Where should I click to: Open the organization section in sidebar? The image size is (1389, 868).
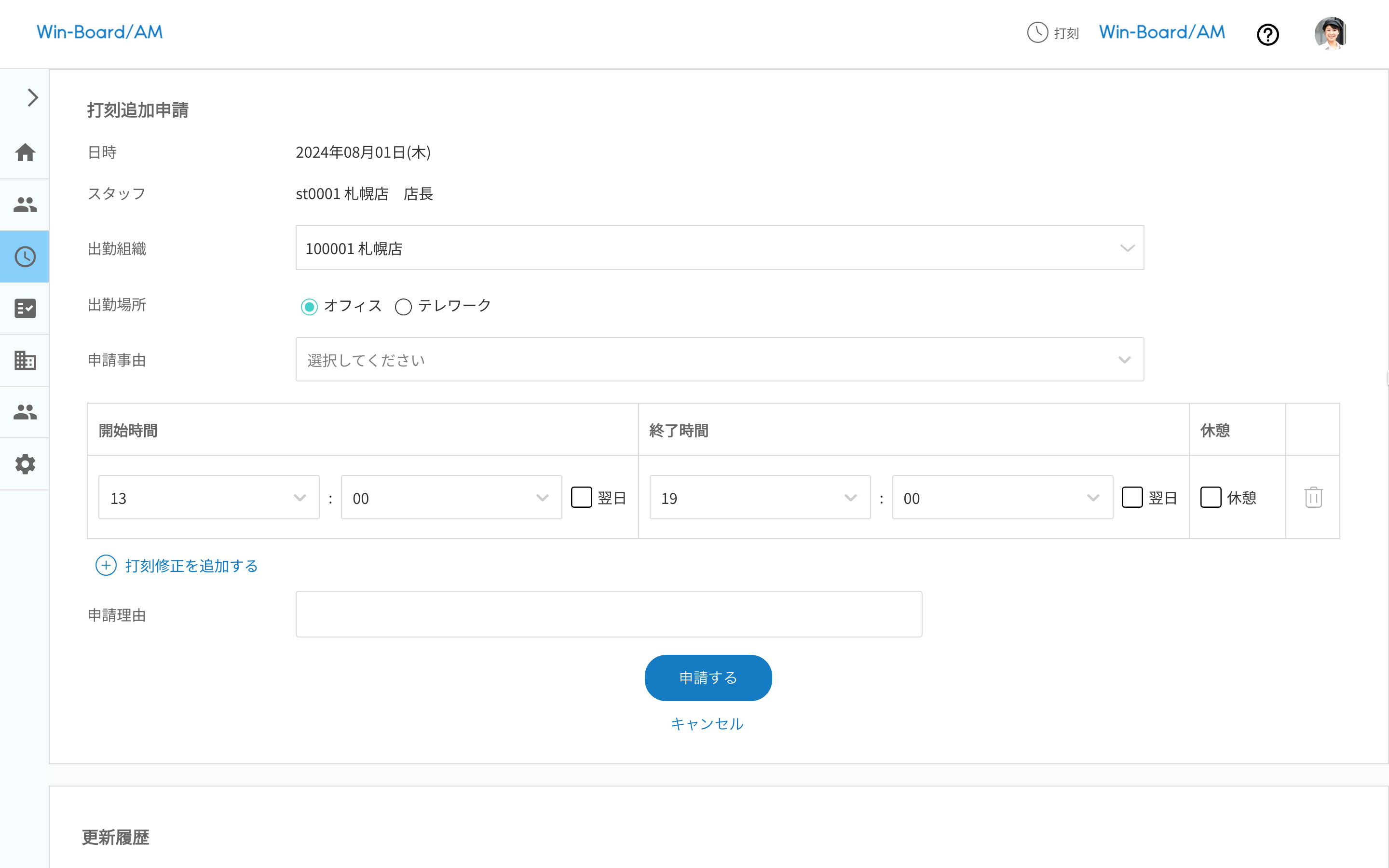tap(25, 360)
